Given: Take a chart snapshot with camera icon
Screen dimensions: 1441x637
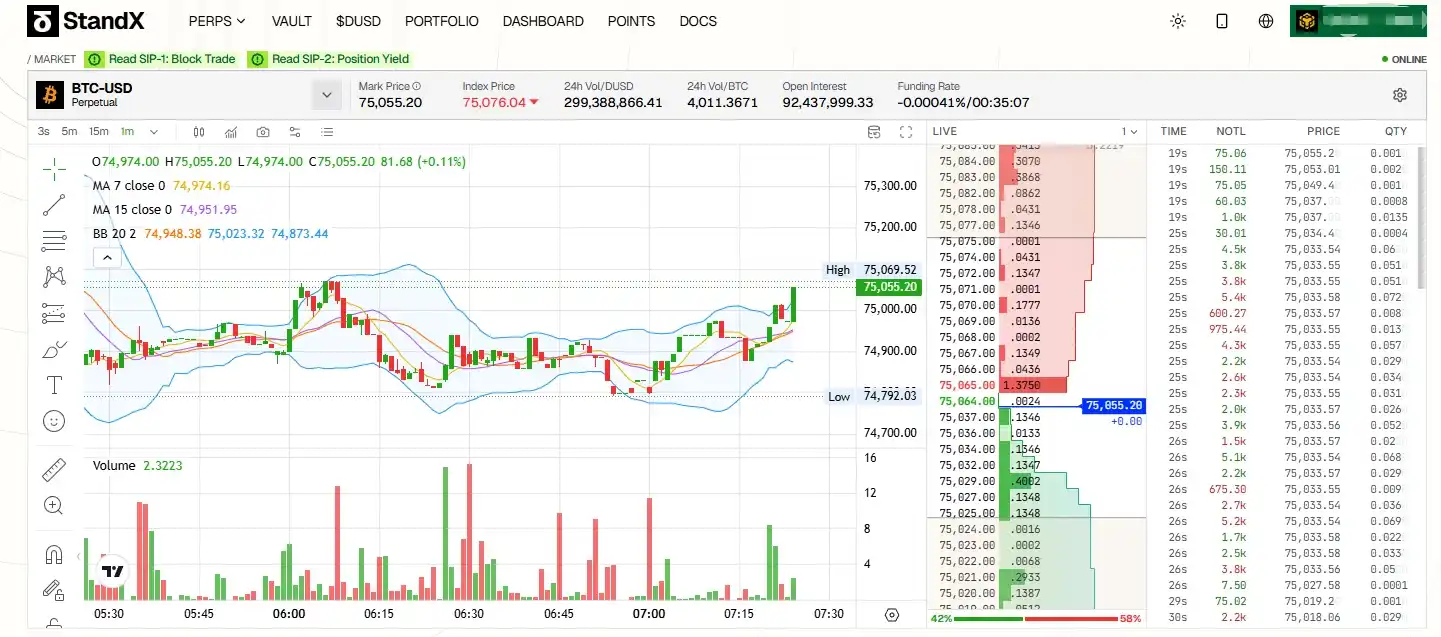Looking at the screenshot, I should tap(262, 132).
